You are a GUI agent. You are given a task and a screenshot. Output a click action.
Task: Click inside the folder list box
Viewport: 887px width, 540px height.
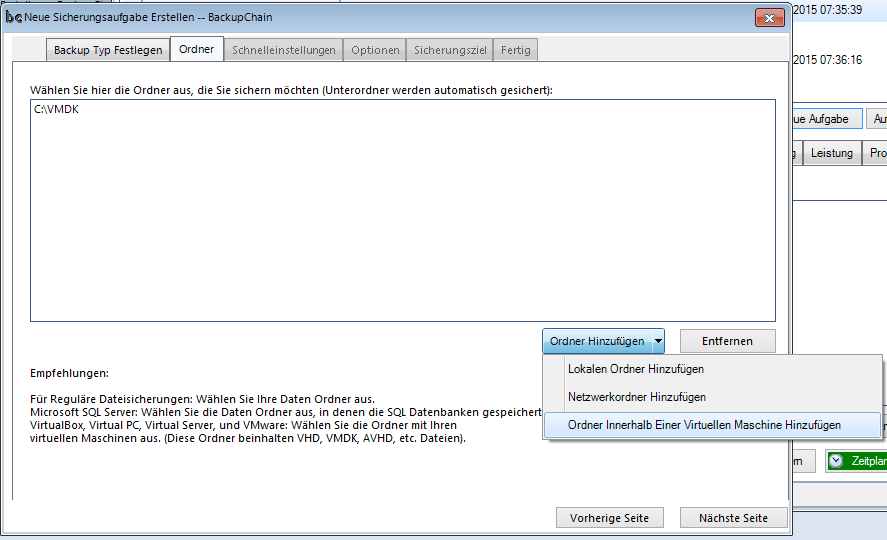(403, 210)
